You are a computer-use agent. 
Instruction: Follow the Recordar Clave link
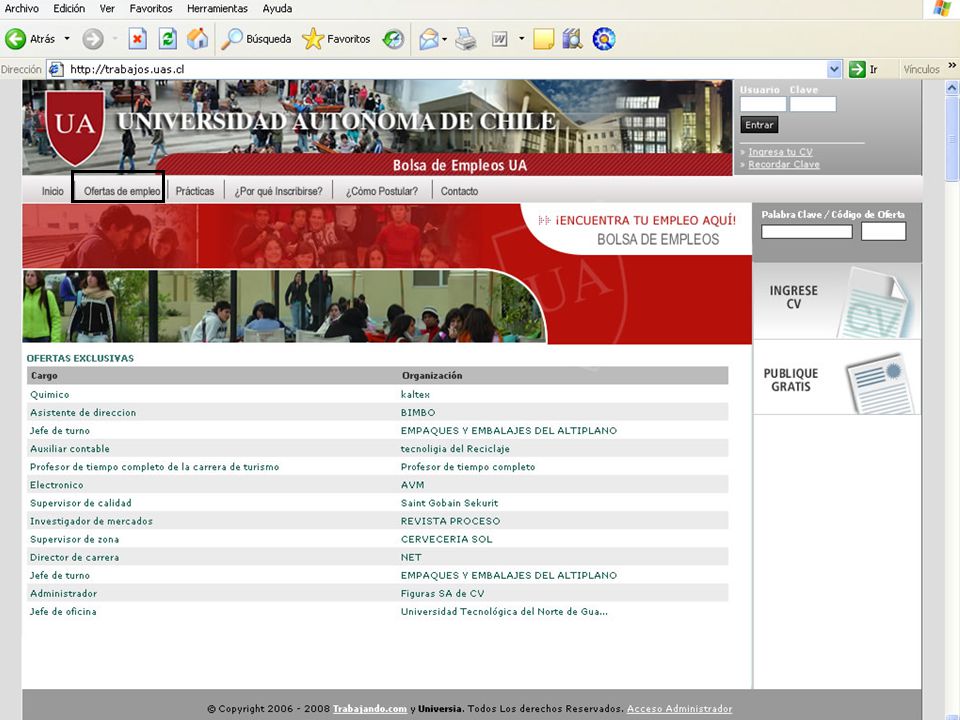click(784, 164)
